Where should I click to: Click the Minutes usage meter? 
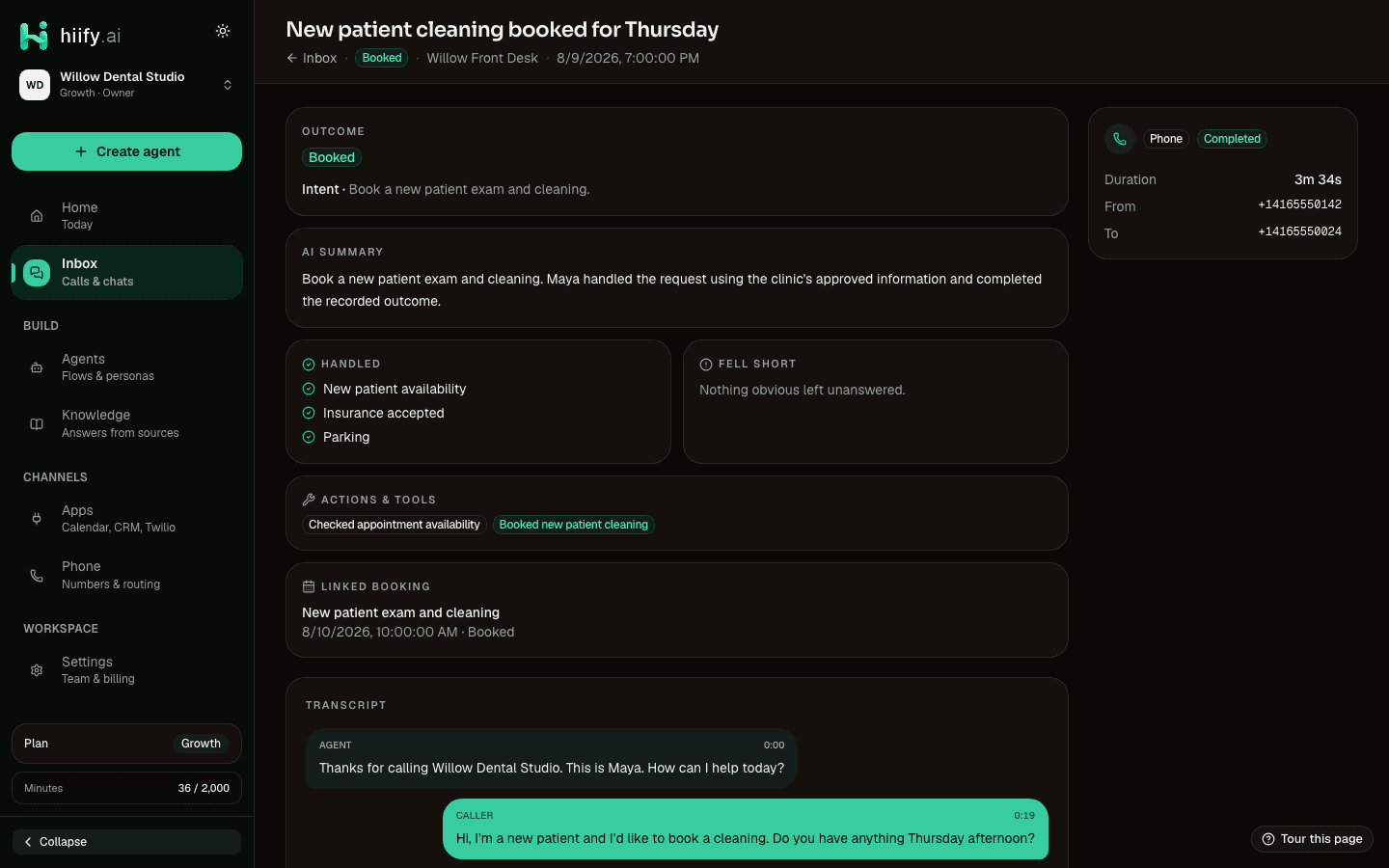126,788
